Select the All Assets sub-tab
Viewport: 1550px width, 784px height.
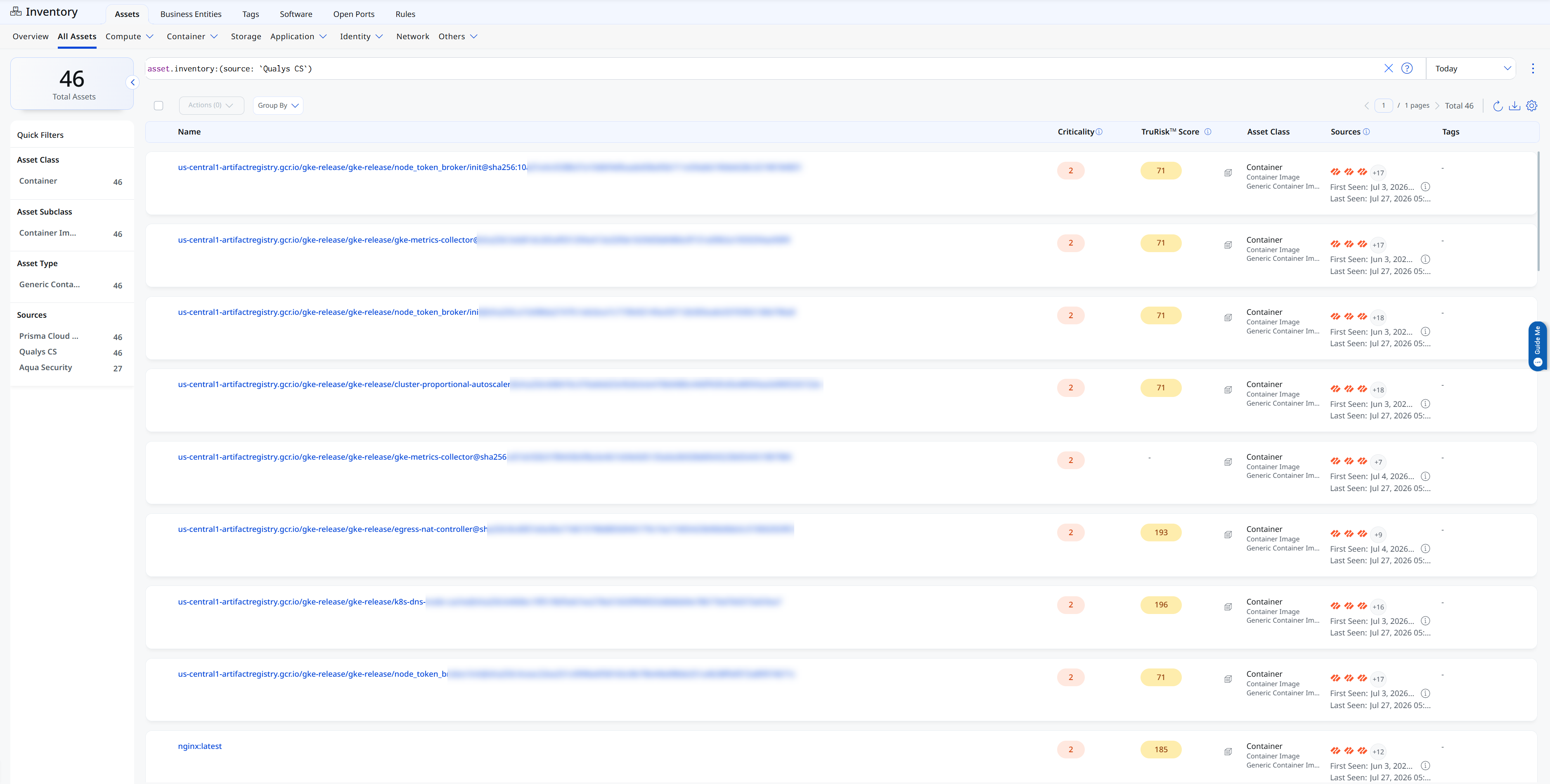[x=77, y=37]
